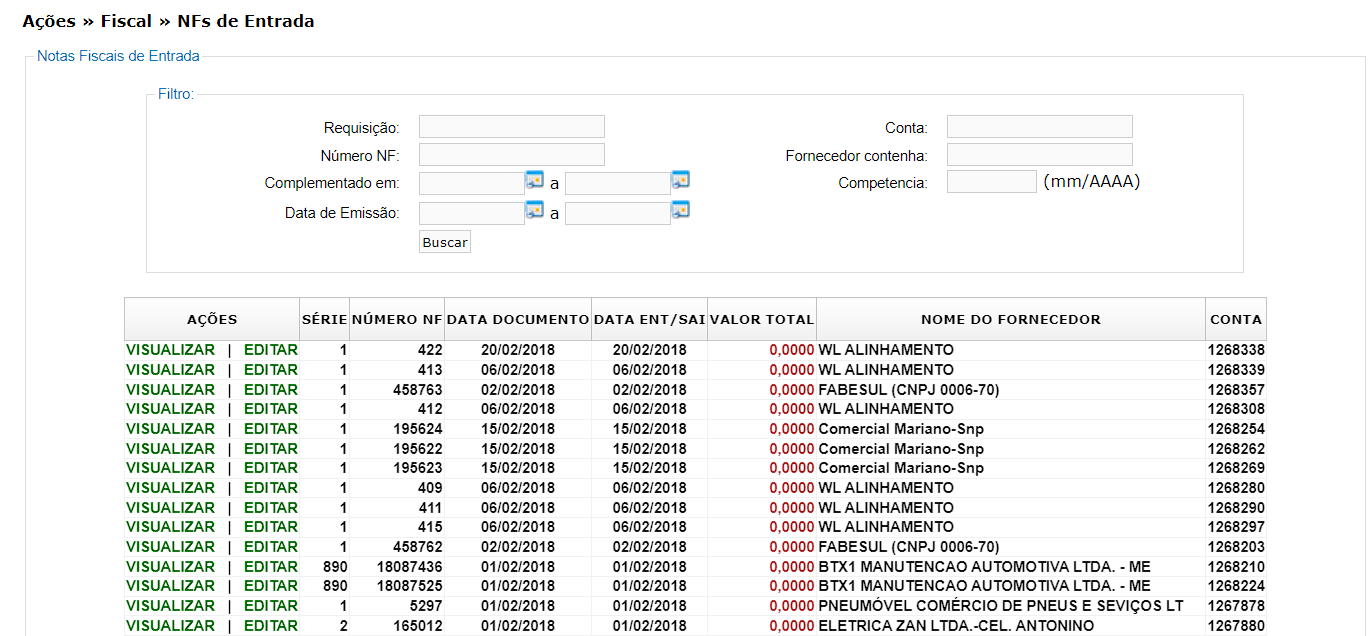
Task: Open Visualizar for NF 422
Action: point(170,350)
